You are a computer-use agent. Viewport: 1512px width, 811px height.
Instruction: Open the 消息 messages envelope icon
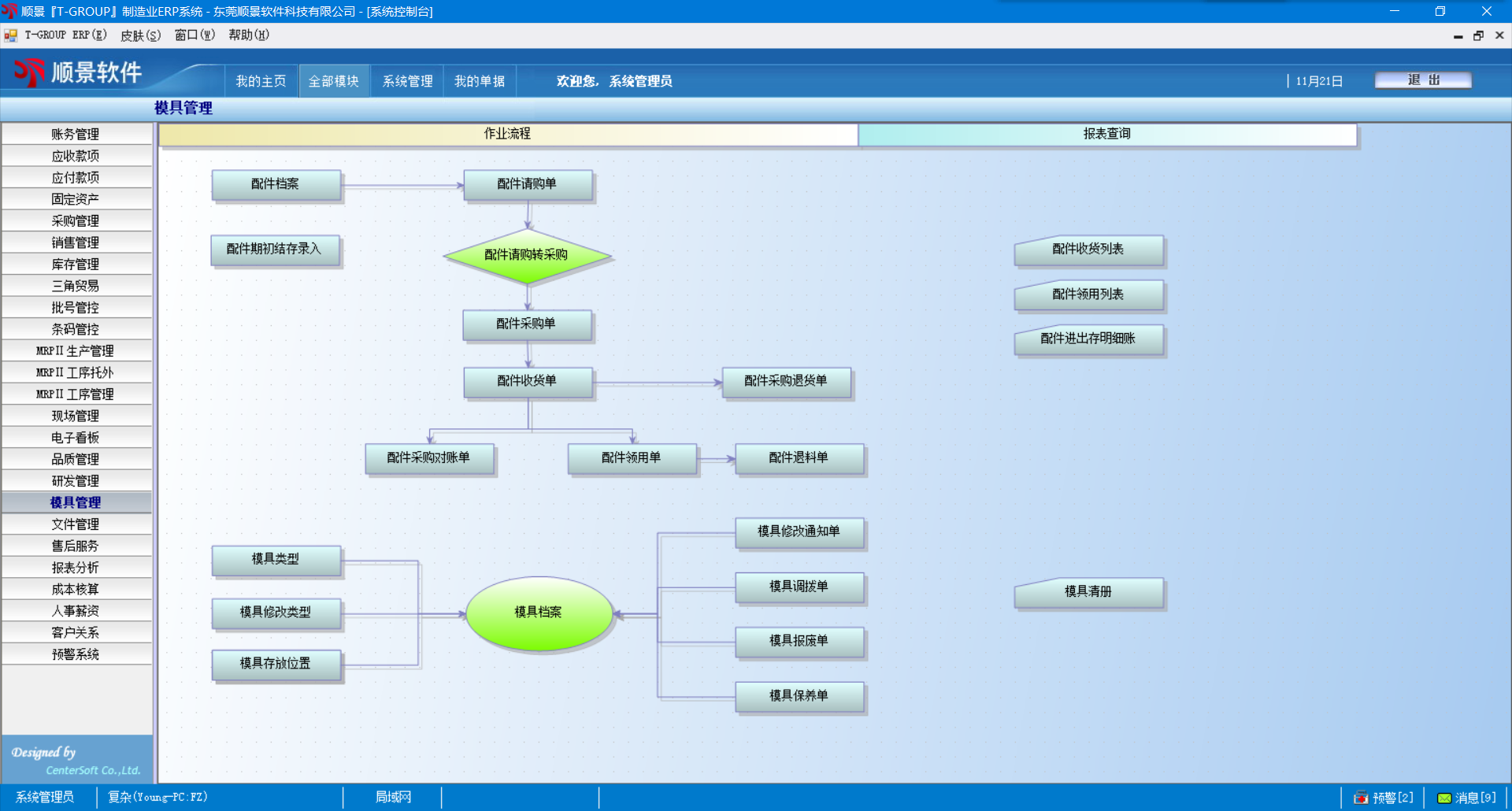[1444, 798]
